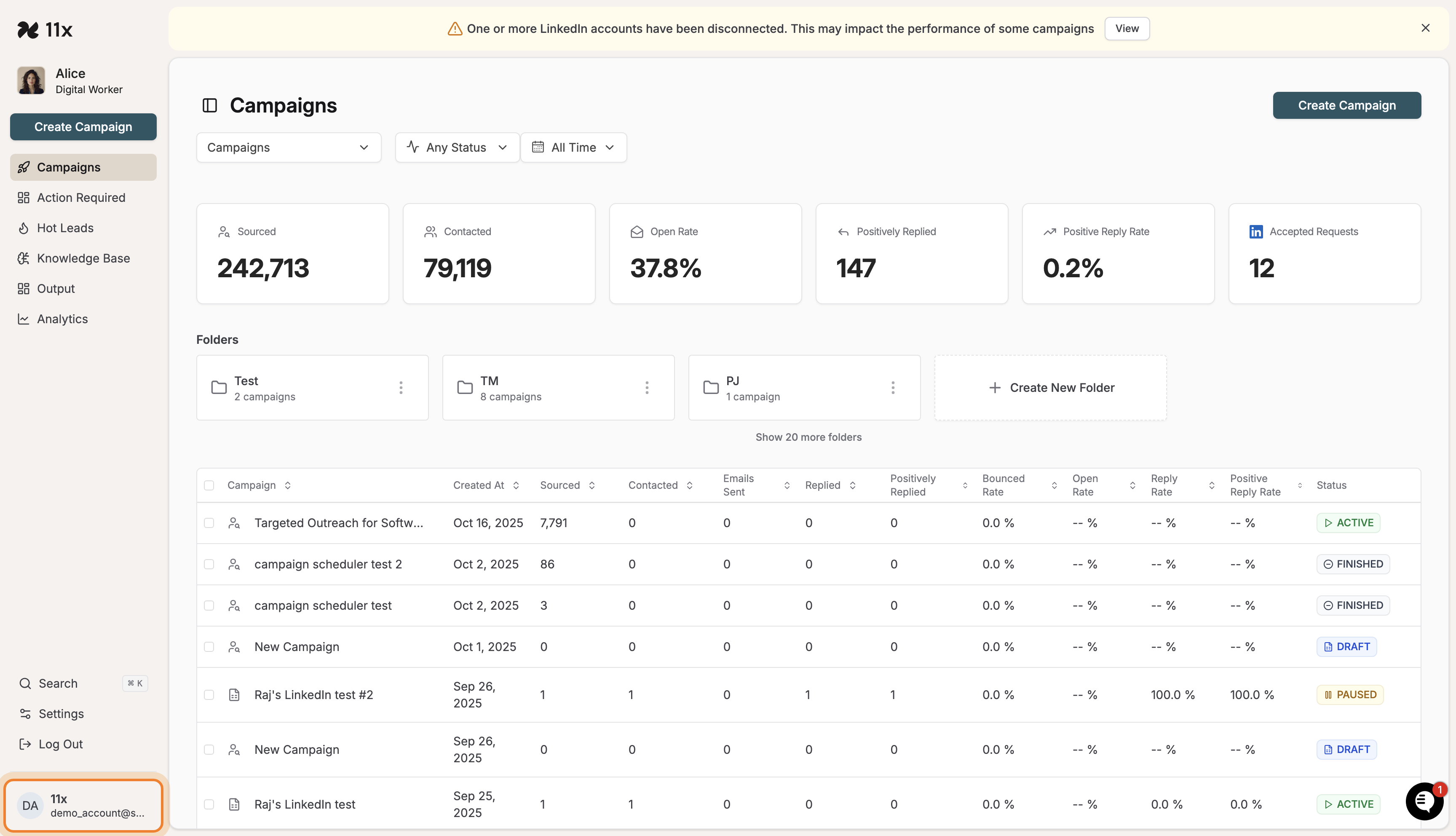Check the Targeted Outreach campaign row
The height and width of the screenshot is (836, 1456).
click(x=209, y=522)
